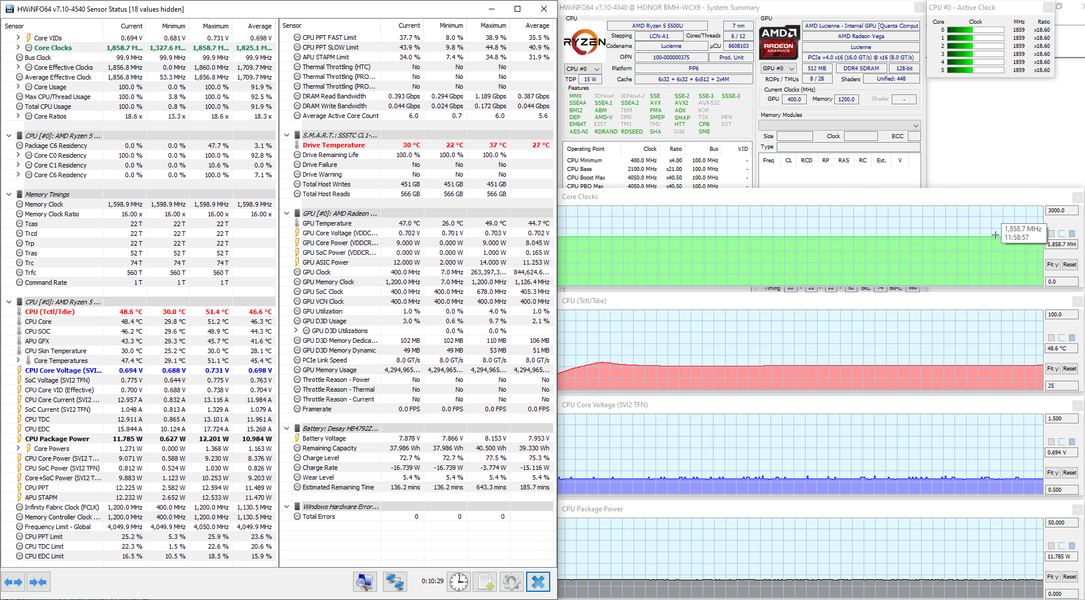1085x600 pixels.
Task: Click the shrink columns inward-arrows icon
Action: click(38, 582)
